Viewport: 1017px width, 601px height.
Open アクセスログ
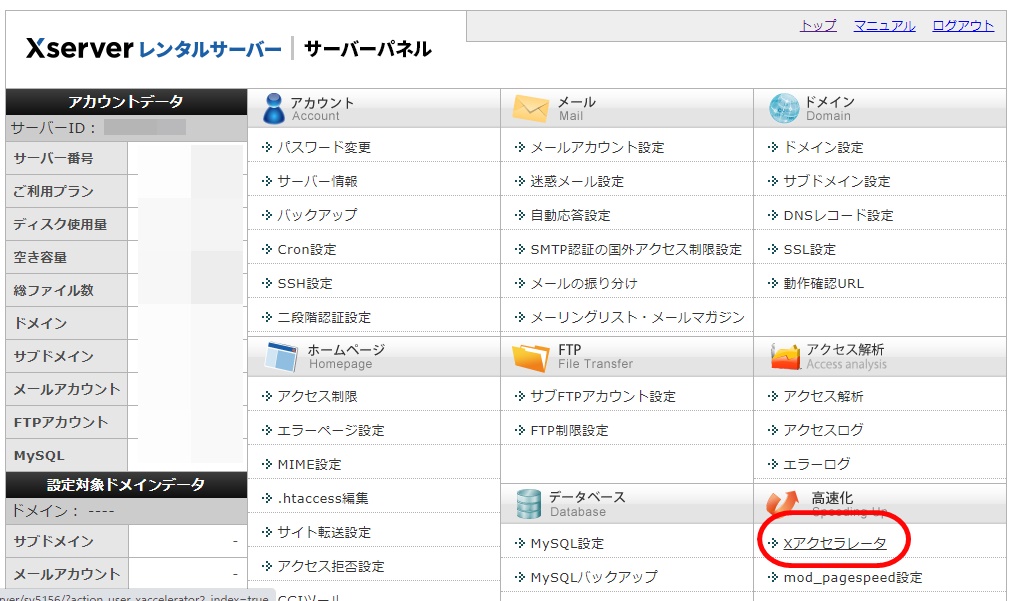tap(823, 430)
